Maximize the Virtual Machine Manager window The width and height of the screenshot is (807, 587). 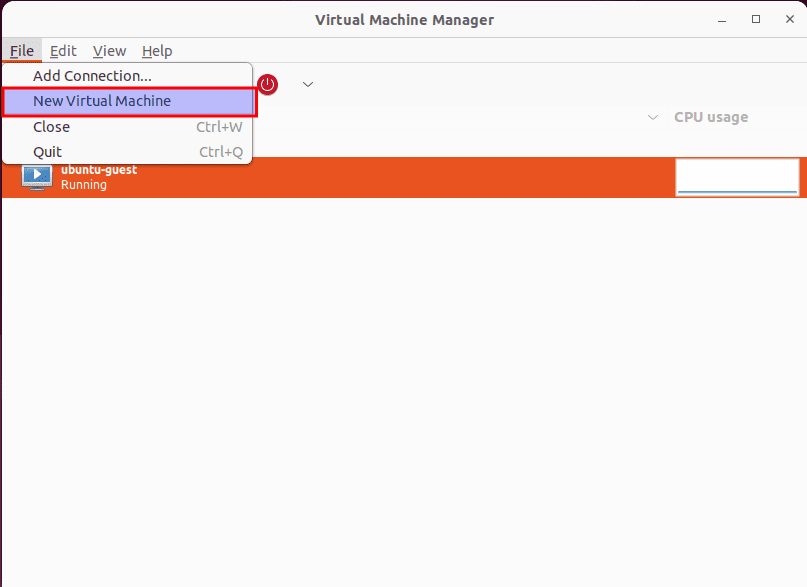(756, 19)
